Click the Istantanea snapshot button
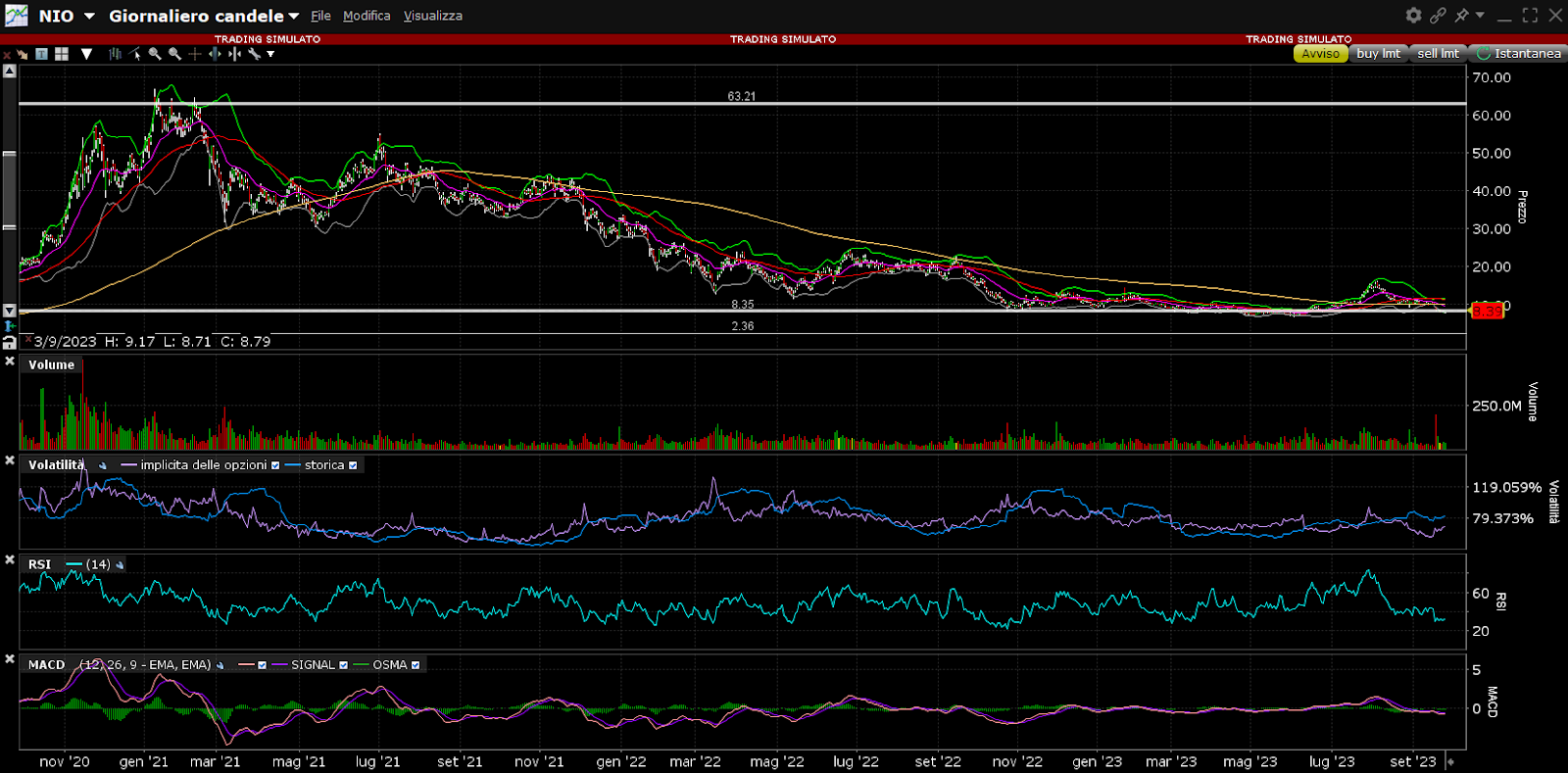Image resolution: width=1568 pixels, height=773 pixels. point(1519,54)
